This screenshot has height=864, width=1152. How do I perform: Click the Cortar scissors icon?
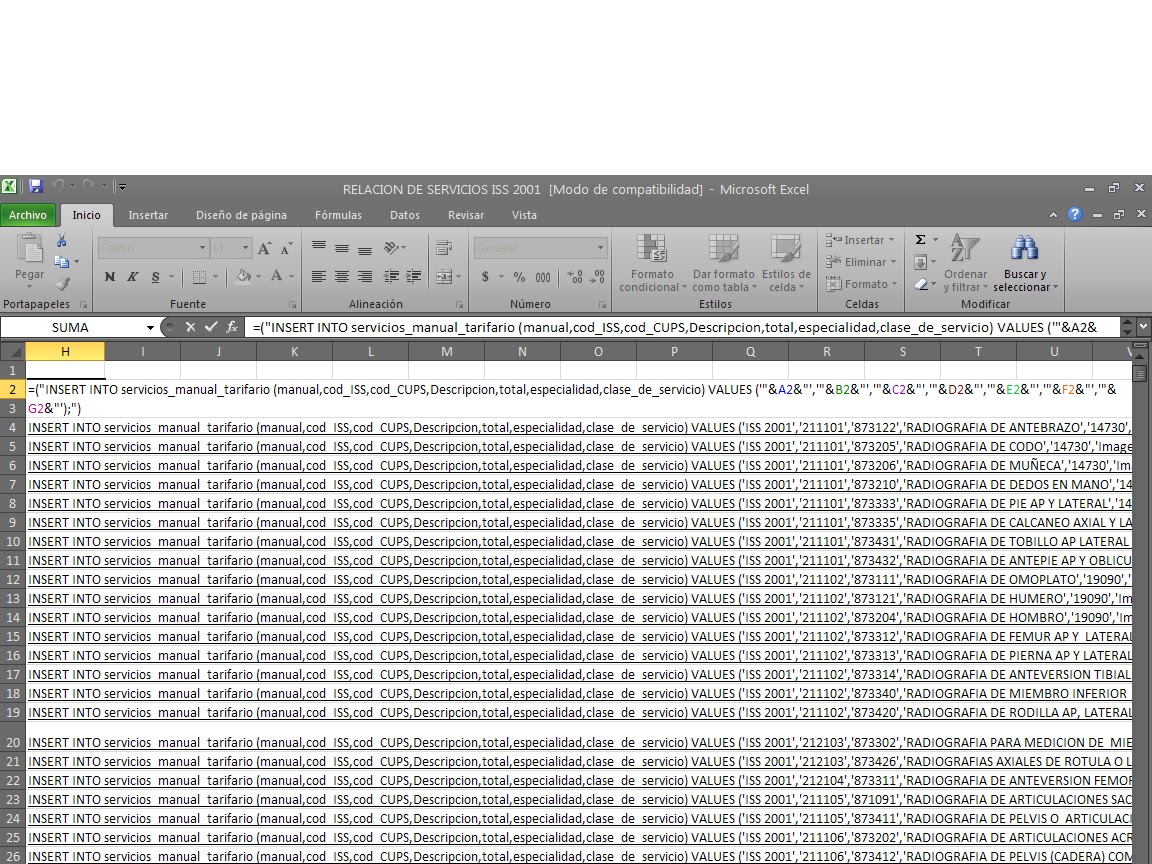pyautogui.click(x=59, y=238)
